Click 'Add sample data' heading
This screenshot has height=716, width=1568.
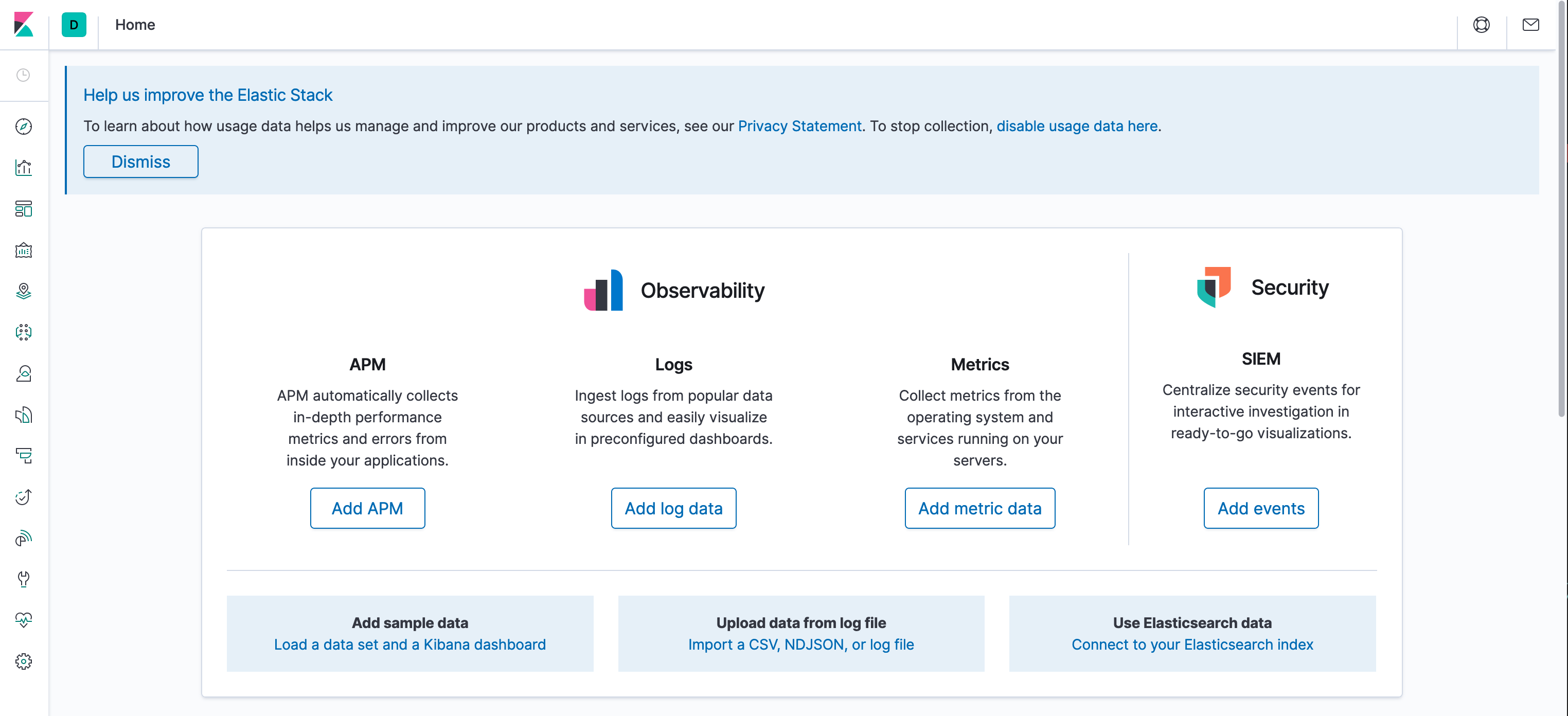pos(409,622)
